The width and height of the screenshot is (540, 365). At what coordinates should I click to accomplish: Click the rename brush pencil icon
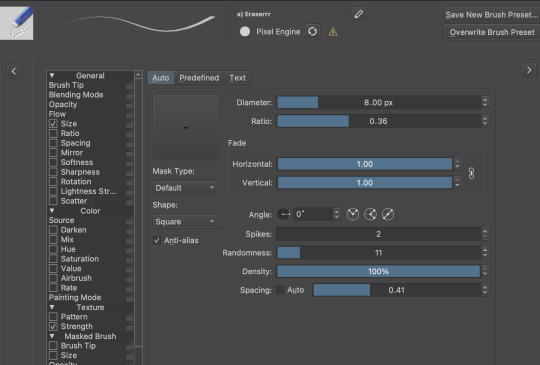pyautogui.click(x=359, y=14)
